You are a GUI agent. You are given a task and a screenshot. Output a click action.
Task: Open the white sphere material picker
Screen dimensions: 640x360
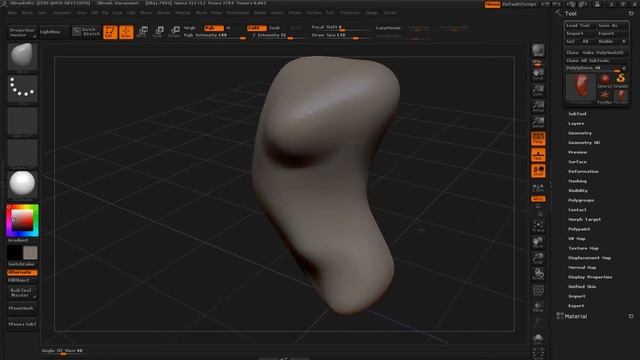pyautogui.click(x=22, y=184)
